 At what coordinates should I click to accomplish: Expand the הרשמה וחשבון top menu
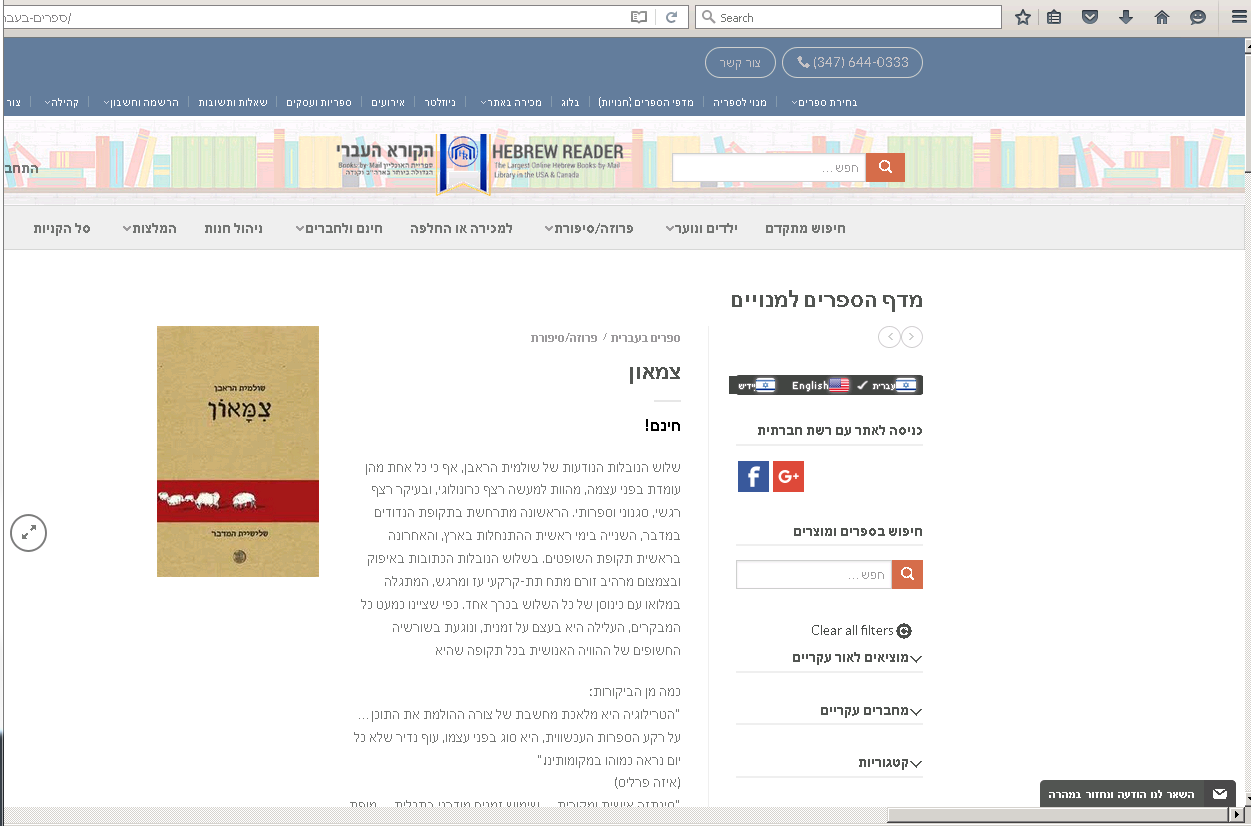pyautogui.click(x=140, y=102)
